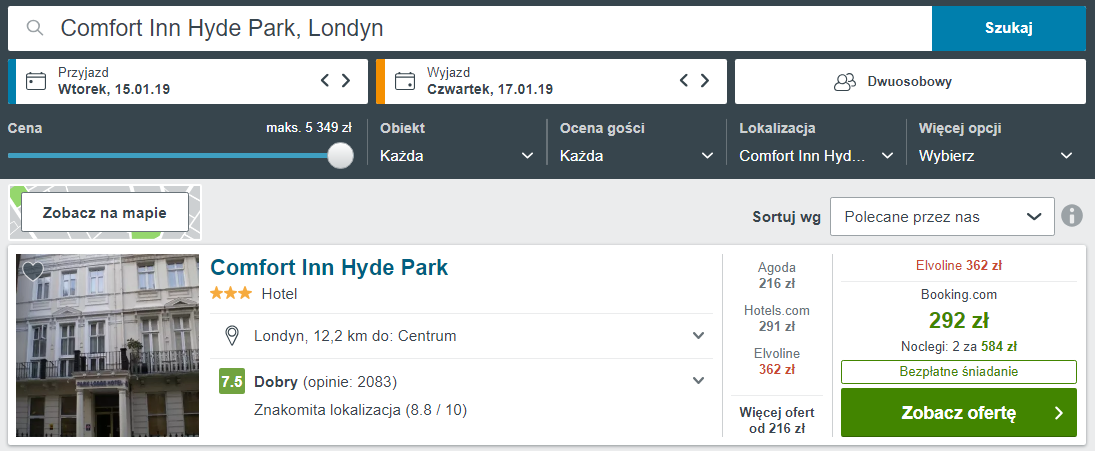Image resolution: width=1095 pixels, height=451 pixels.
Task: Click the Cena price slider handle
Action: click(x=340, y=155)
